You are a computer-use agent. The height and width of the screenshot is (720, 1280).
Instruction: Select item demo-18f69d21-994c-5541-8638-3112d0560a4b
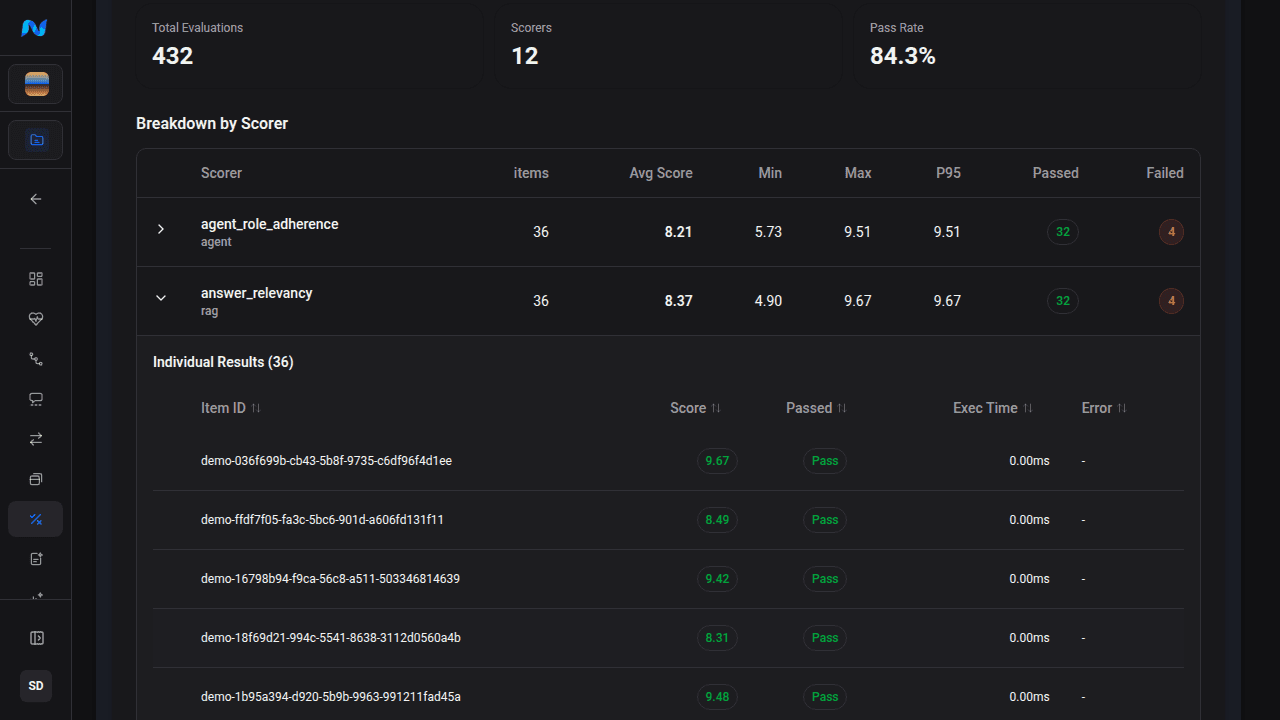[330, 638]
